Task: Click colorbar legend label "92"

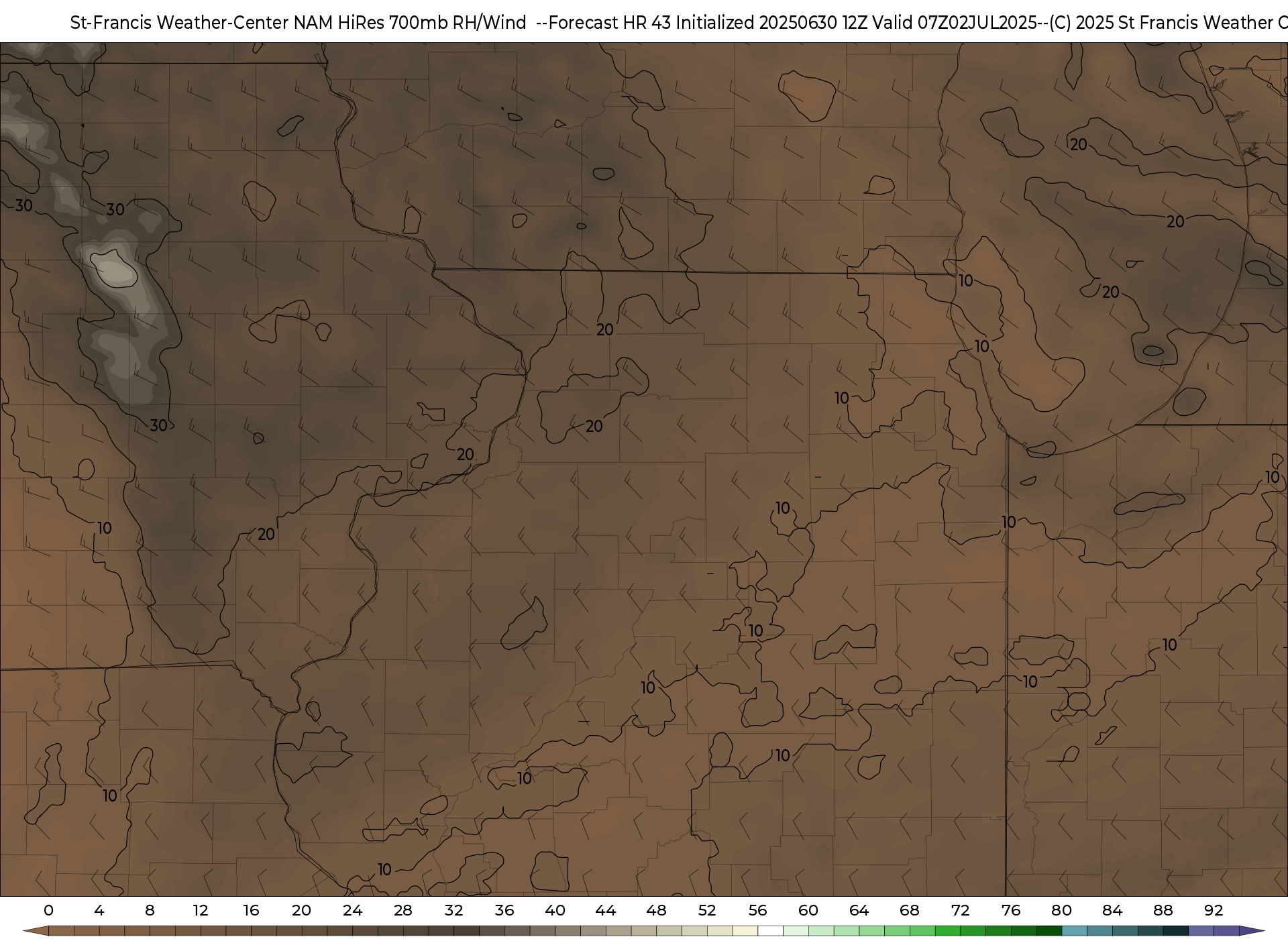Action: coord(1214,910)
